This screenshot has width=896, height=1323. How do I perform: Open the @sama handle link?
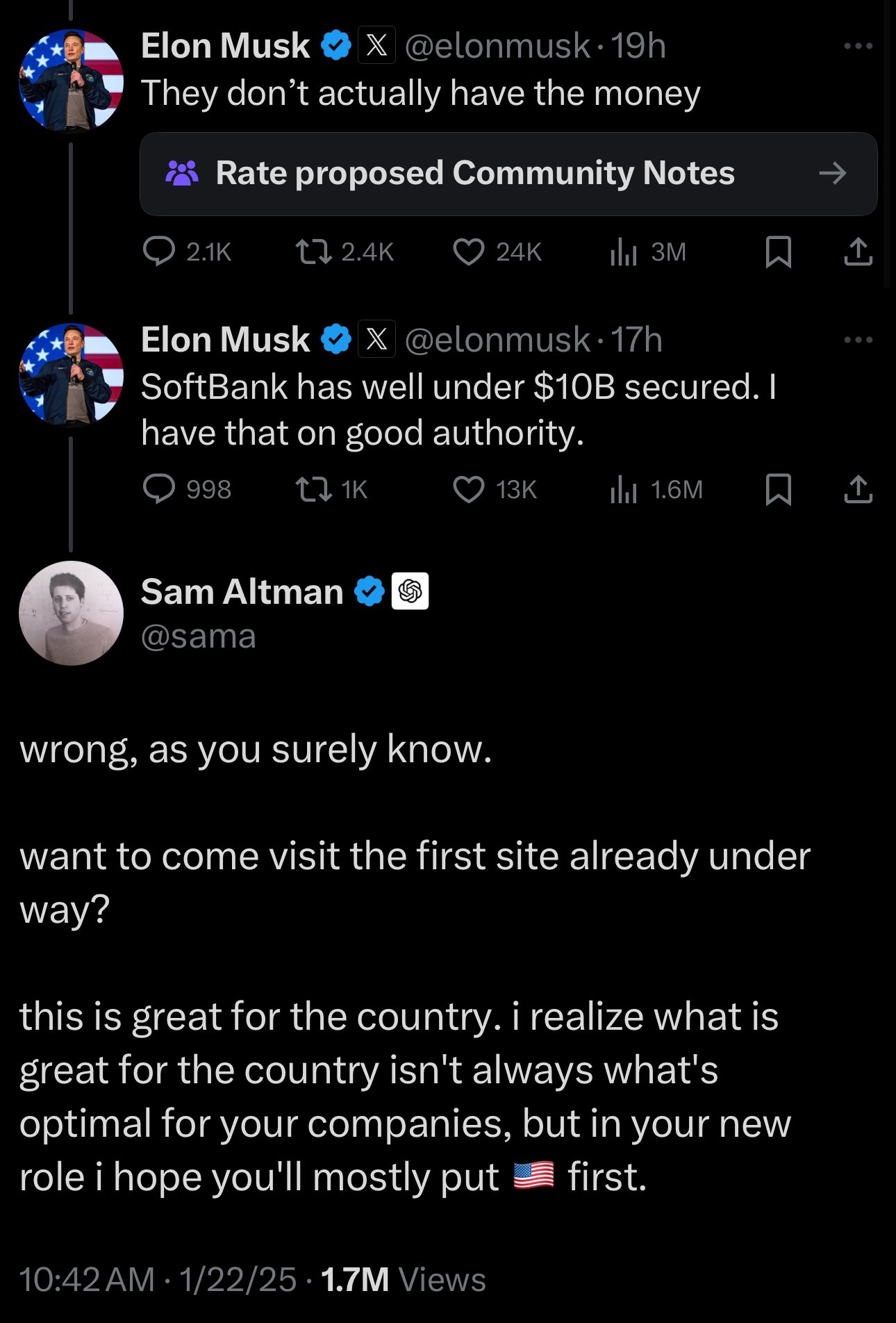click(199, 636)
